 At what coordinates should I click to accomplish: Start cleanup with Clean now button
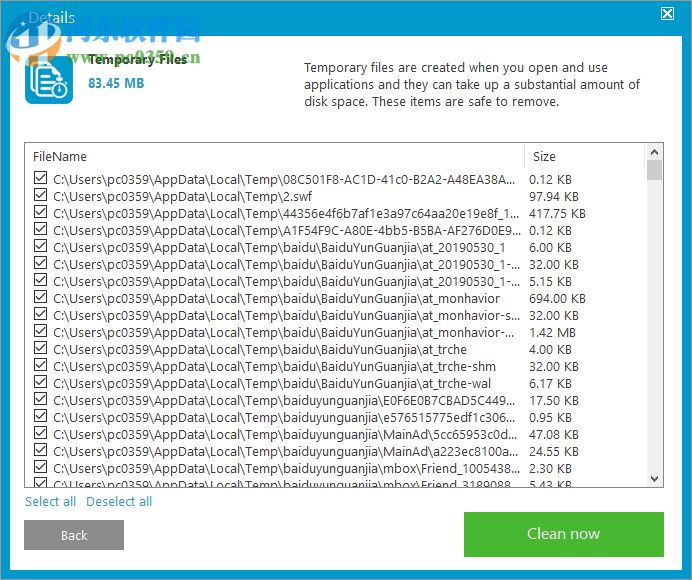[x=564, y=534]
